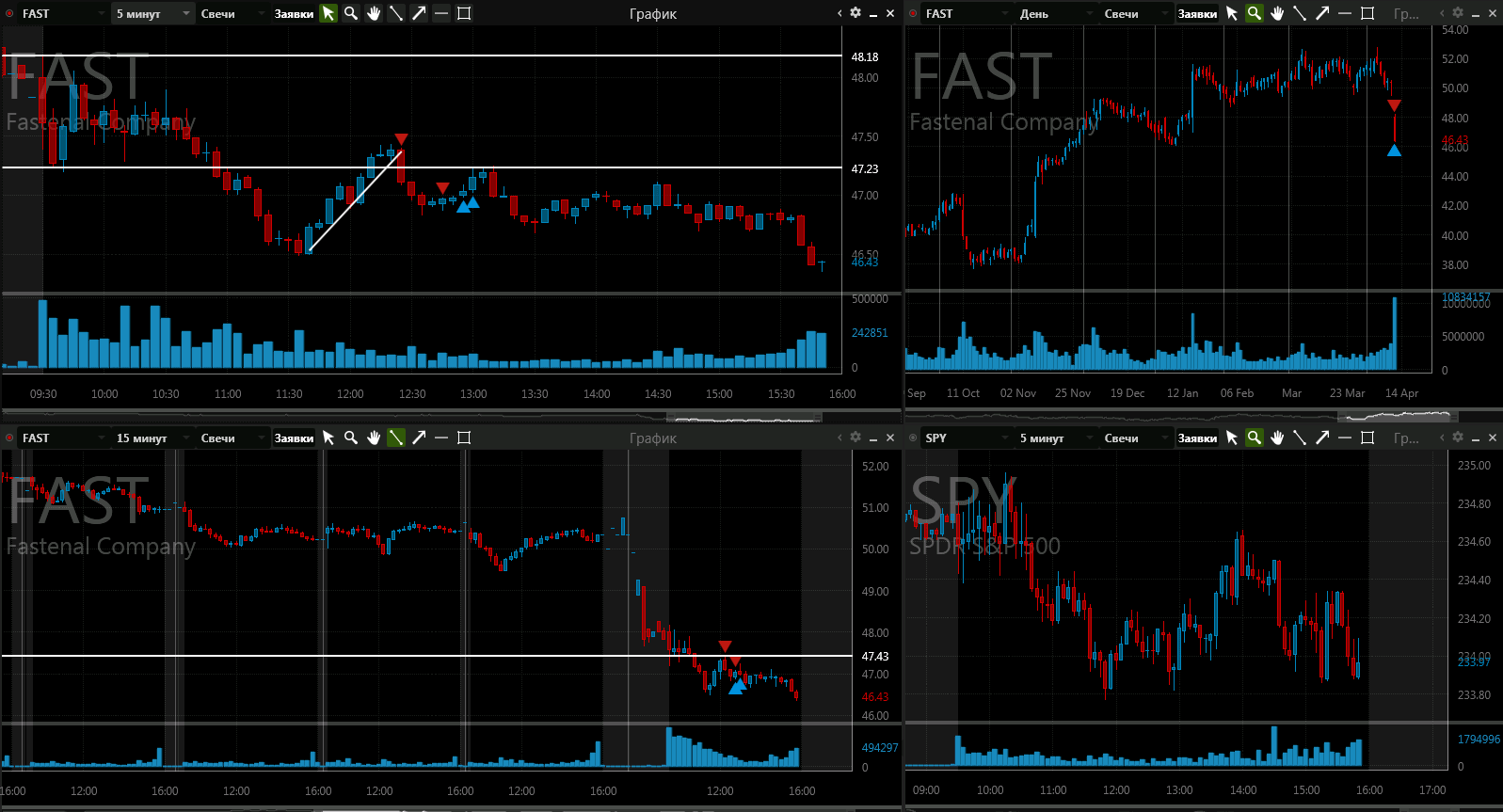The height and width of the screenshot is (812, 1503).
Task: Click the volume value 1794996 in SPY chart
Action: [x=1479, y=739]
